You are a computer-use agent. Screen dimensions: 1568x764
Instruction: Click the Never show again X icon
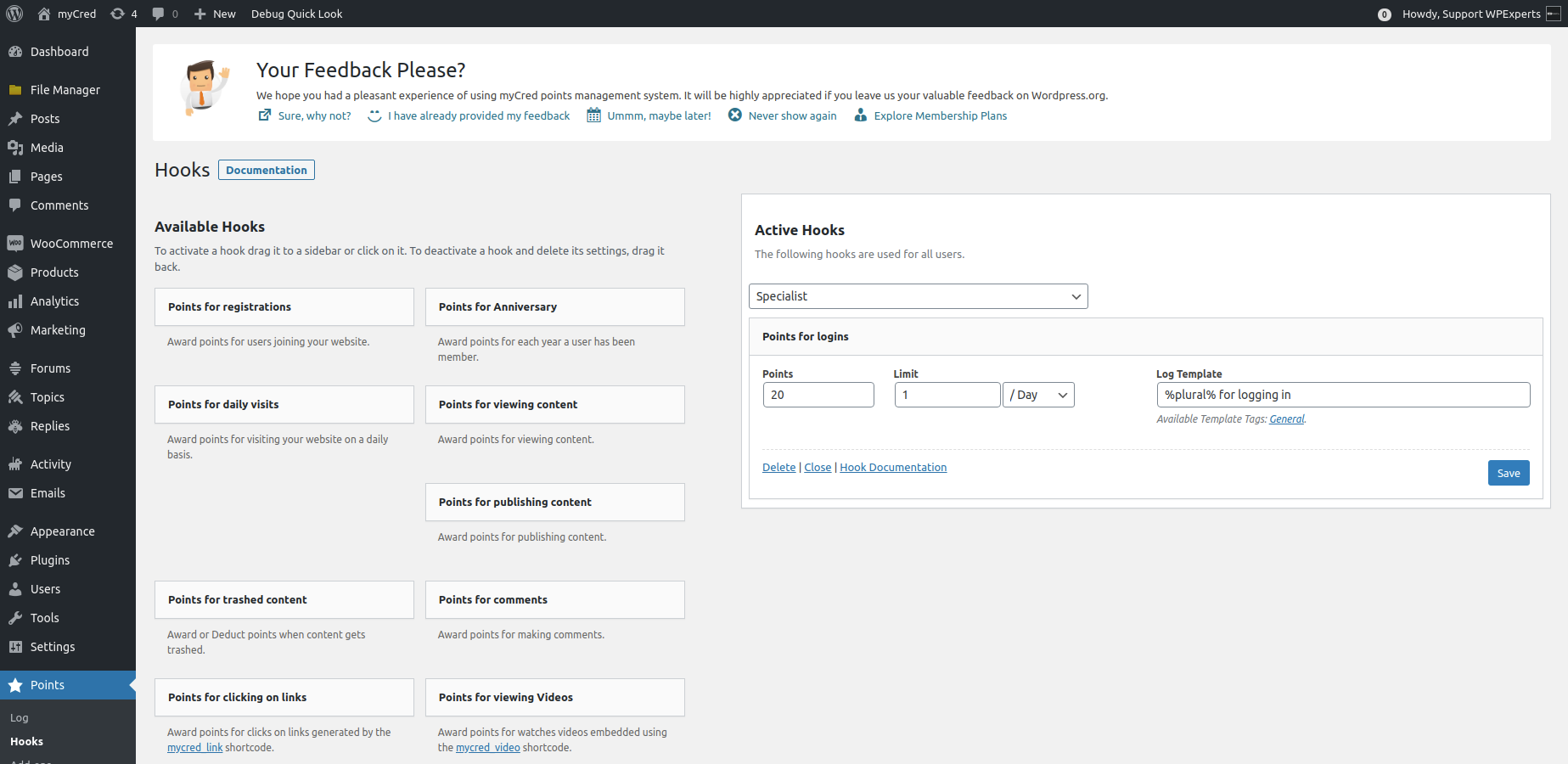click(735, 115)
